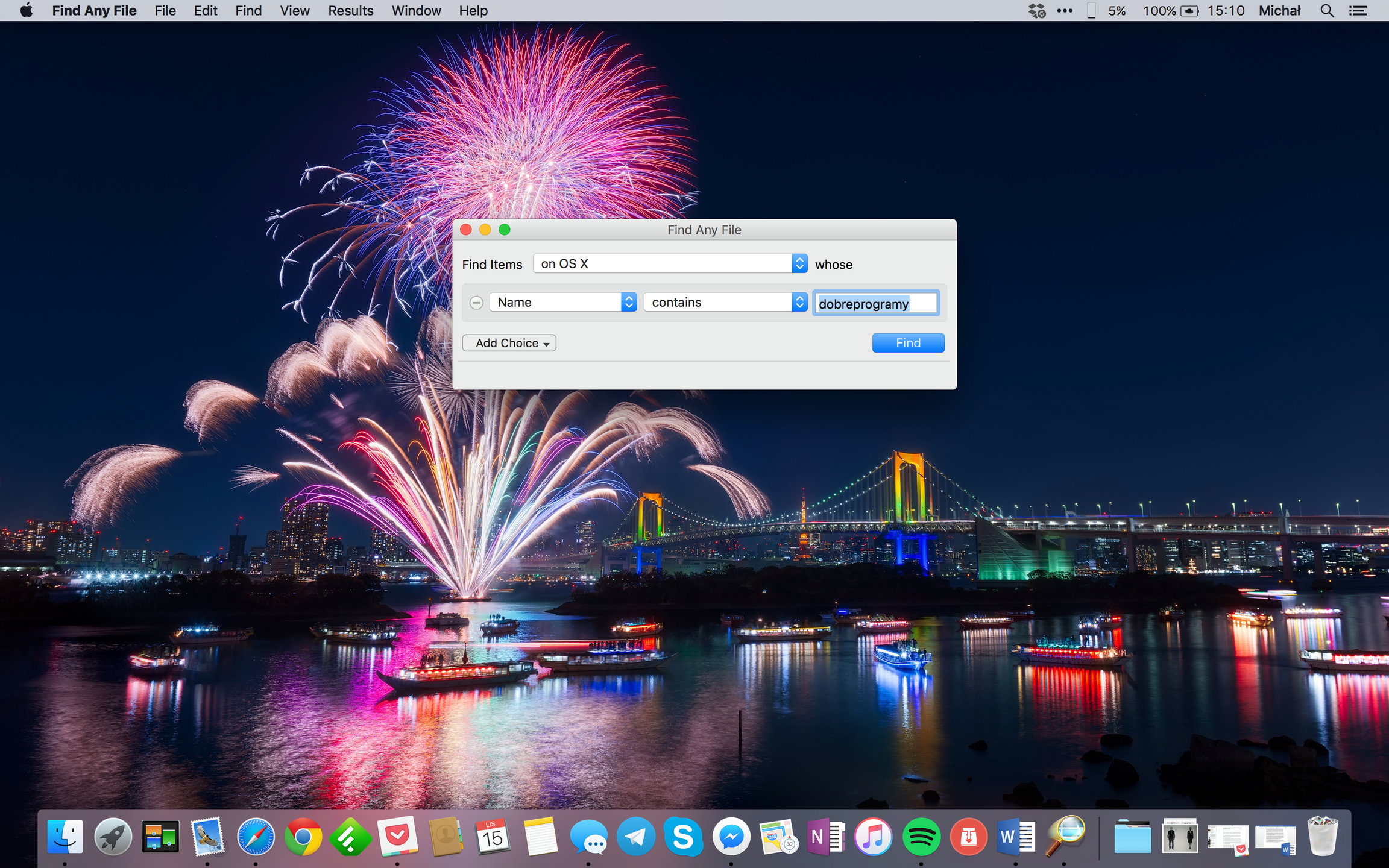The image size is (1389, 868).
Task: Open the Trash in the Dock
Action: pyautogui.click(x=1322, y=837)
